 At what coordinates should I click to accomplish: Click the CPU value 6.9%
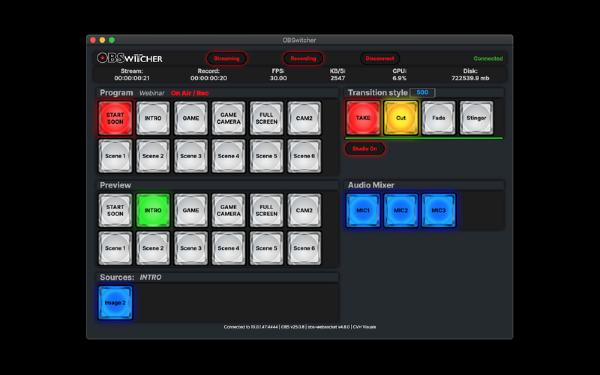(x=399, y=78)
